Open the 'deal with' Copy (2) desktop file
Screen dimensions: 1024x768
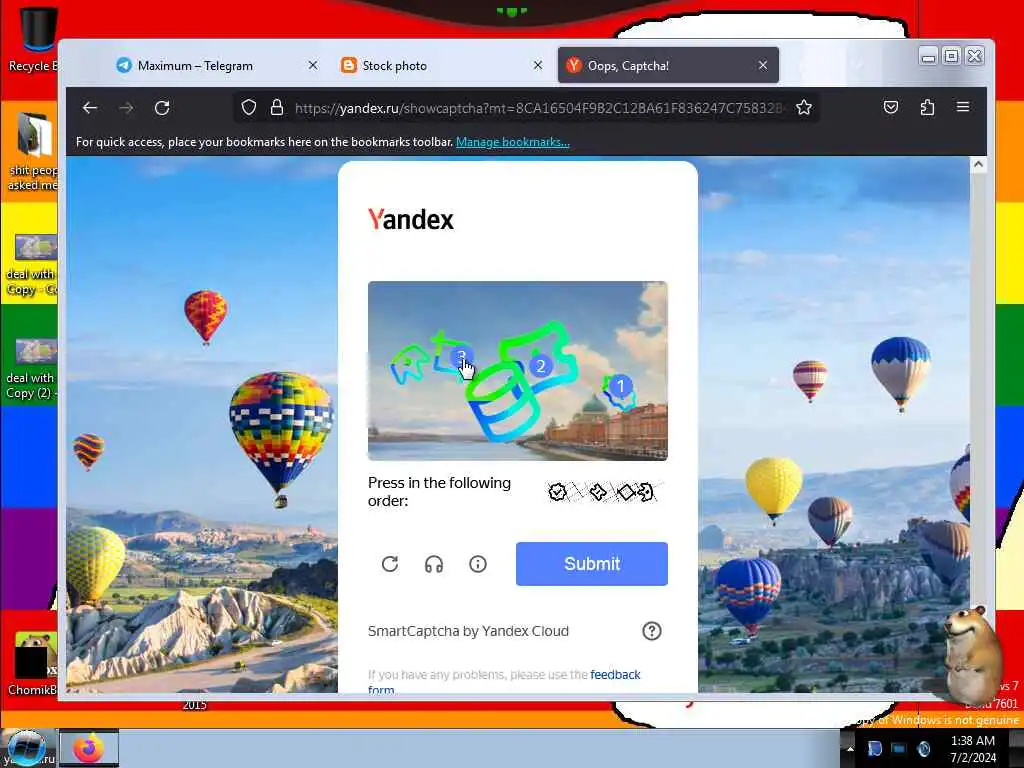[33, 370]
